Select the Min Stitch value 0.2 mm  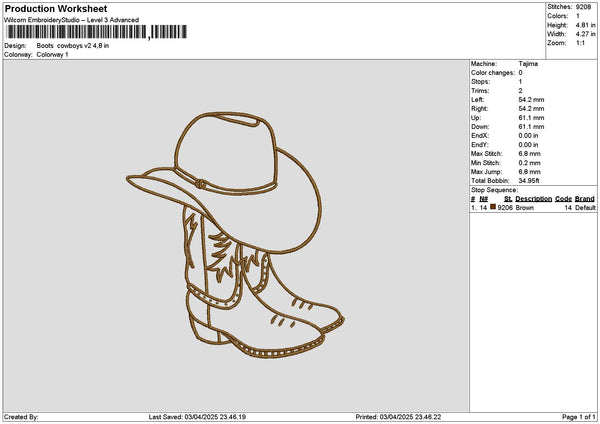pyautogui.click(x=530, y=163)
